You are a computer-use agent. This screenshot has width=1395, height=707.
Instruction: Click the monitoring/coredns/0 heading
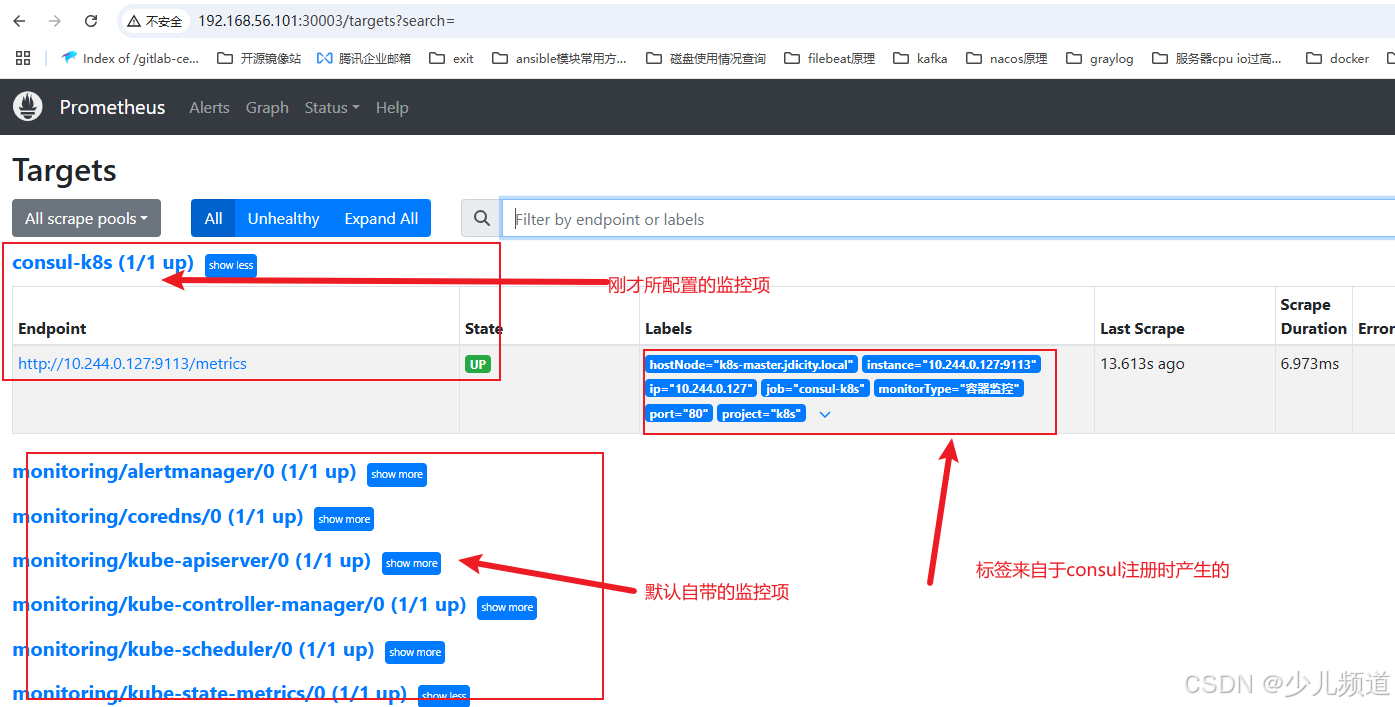tap(158, 516)
